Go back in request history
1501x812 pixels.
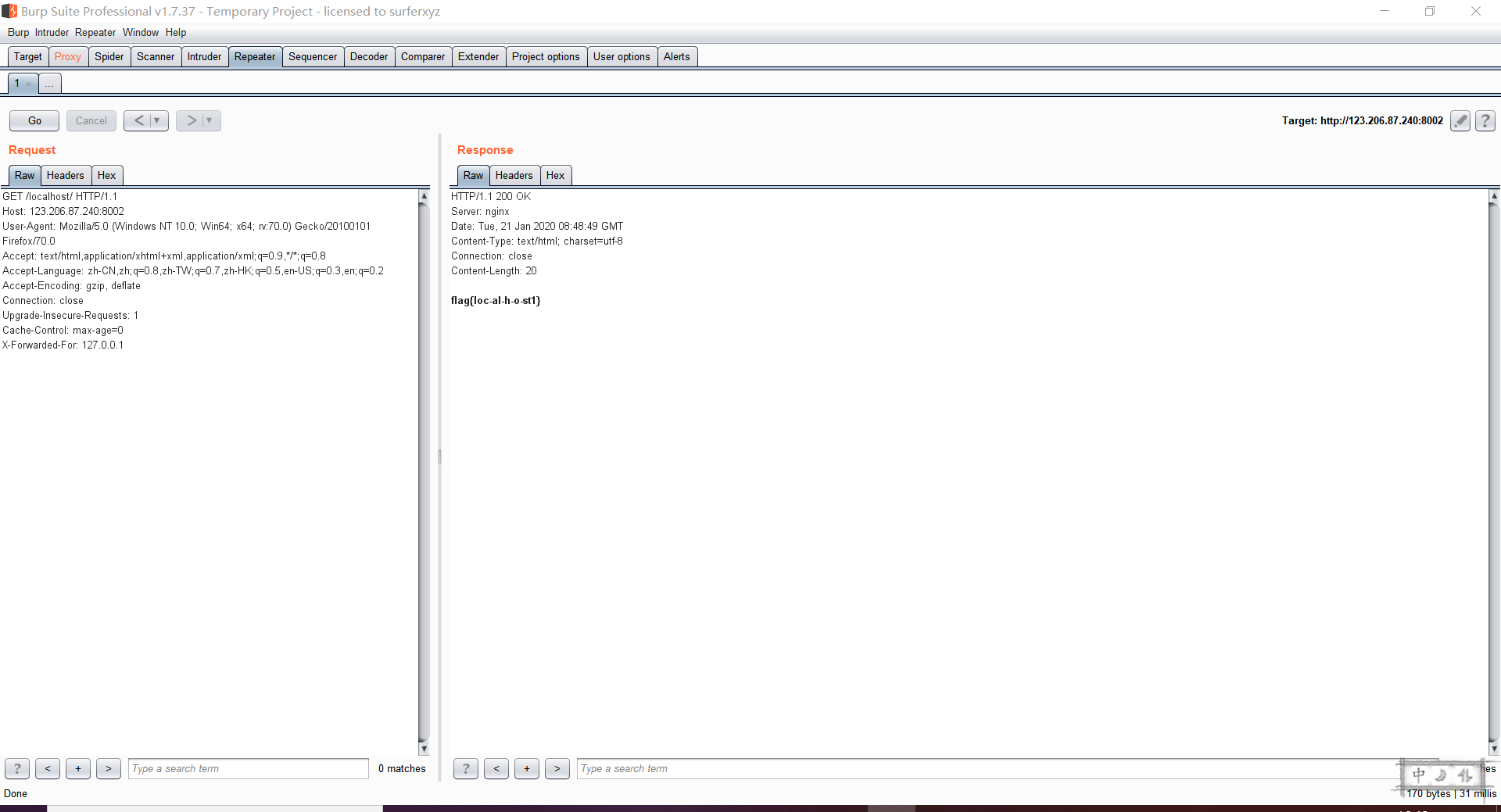point(139,120)
